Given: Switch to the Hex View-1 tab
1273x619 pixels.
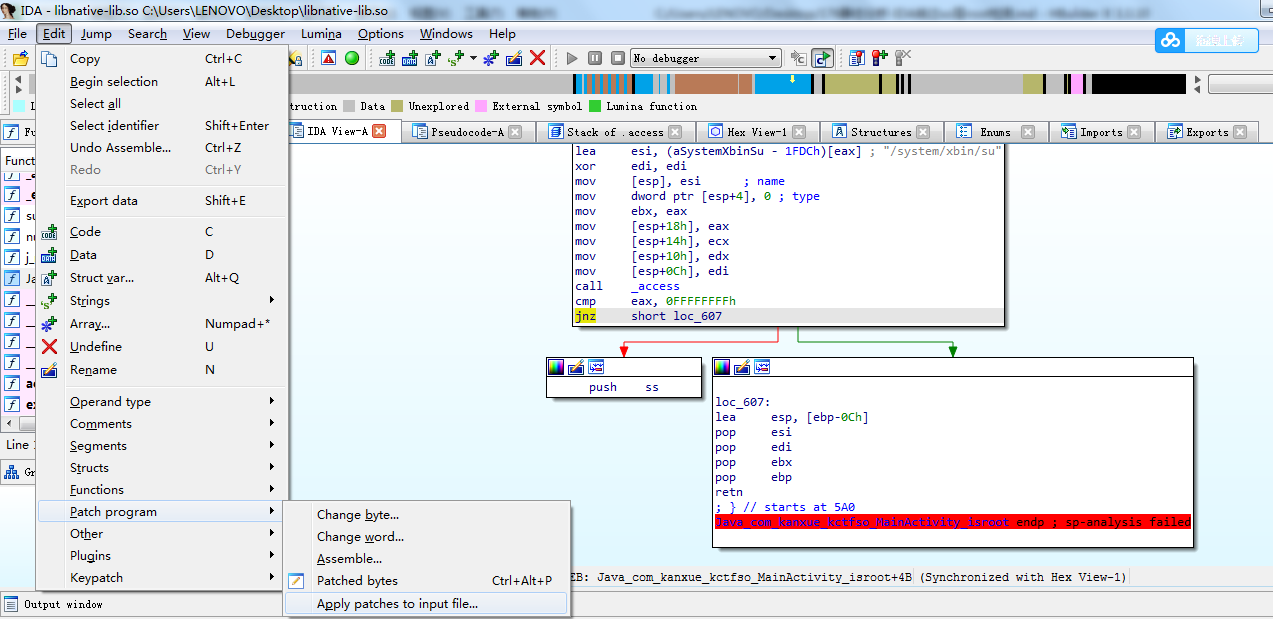Looking at the screenshot, I should pyautogui.click(x=757, y=131).
